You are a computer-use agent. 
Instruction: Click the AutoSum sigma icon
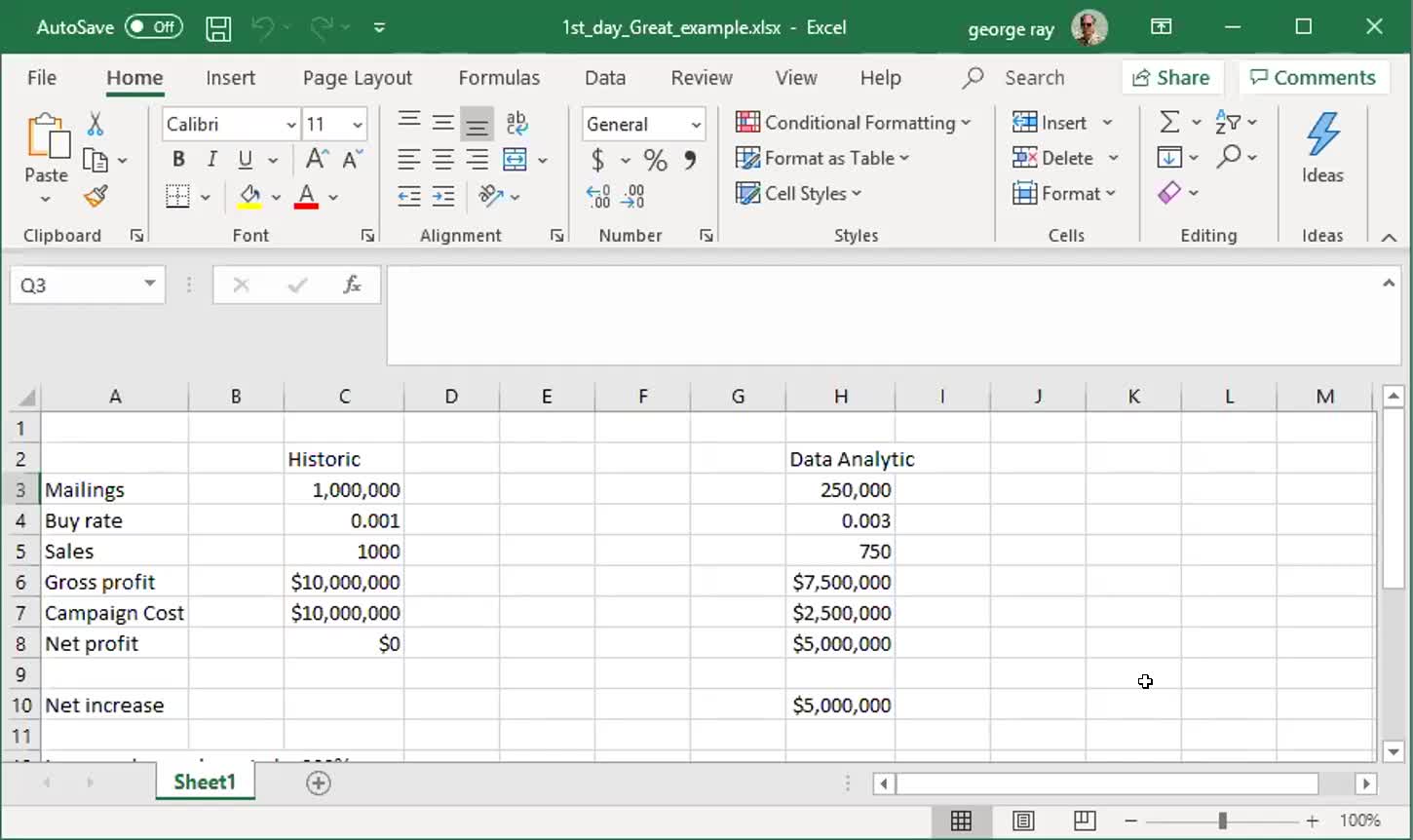(x=1169, y=122)
